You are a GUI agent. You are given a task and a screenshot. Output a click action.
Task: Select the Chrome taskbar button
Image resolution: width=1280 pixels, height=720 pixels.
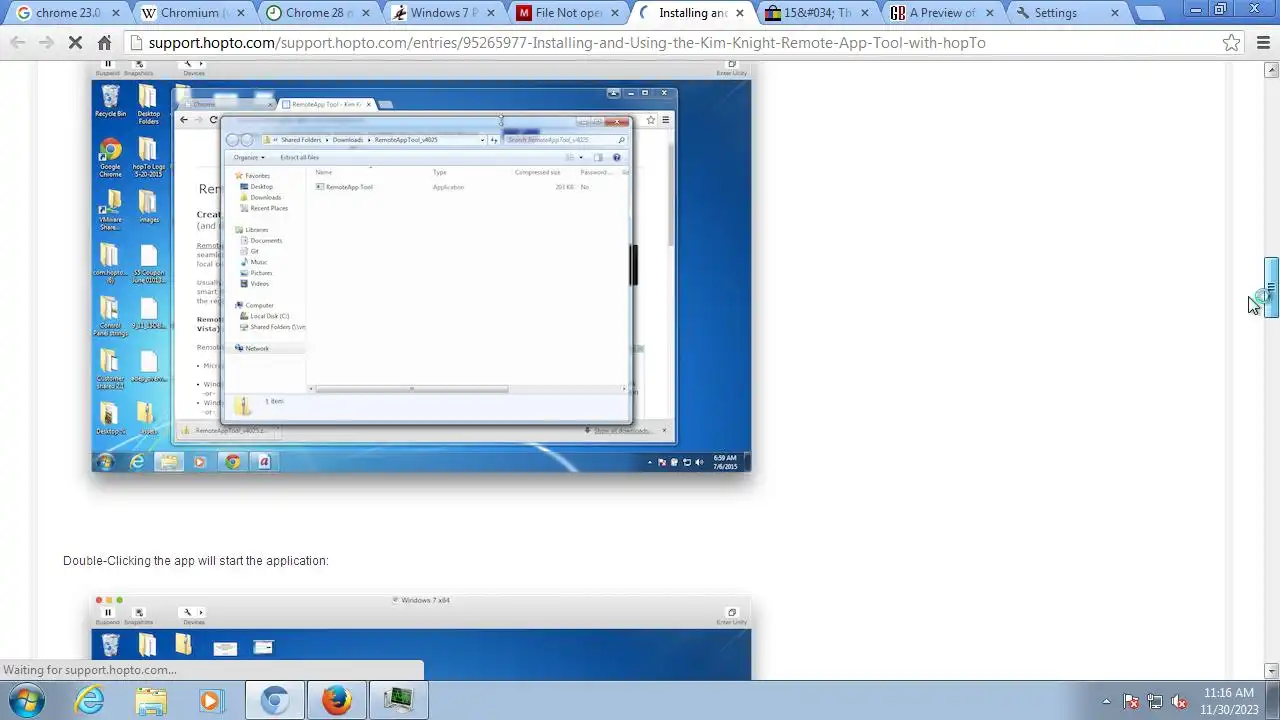click(274, 700)
